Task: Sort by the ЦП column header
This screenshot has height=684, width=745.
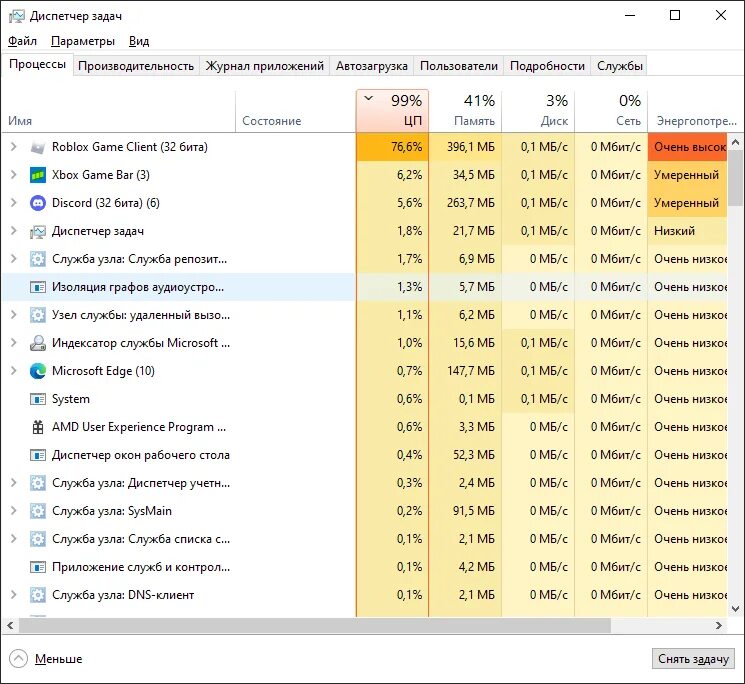Action: pyautogui.click(x=392, y=111)
